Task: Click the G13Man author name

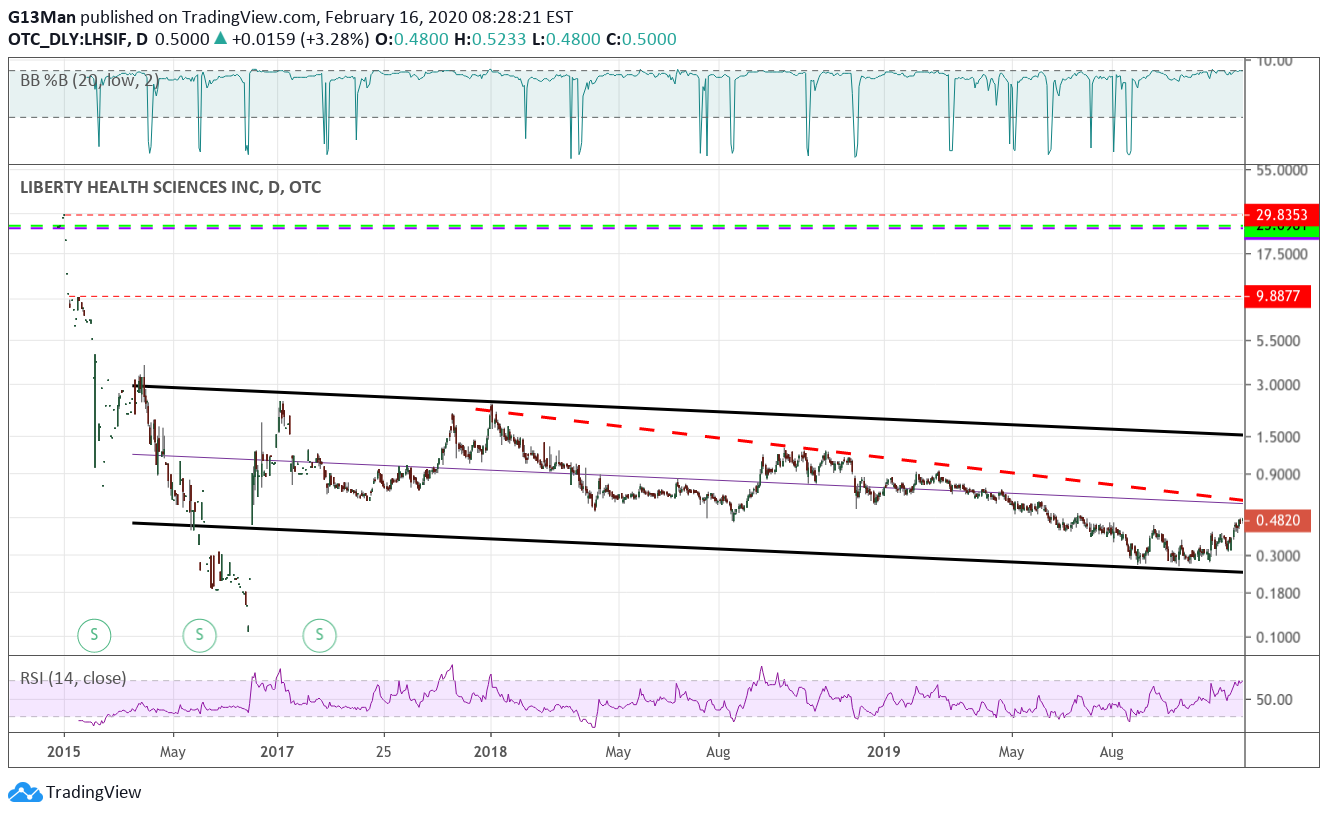Action: pos(40,18)
